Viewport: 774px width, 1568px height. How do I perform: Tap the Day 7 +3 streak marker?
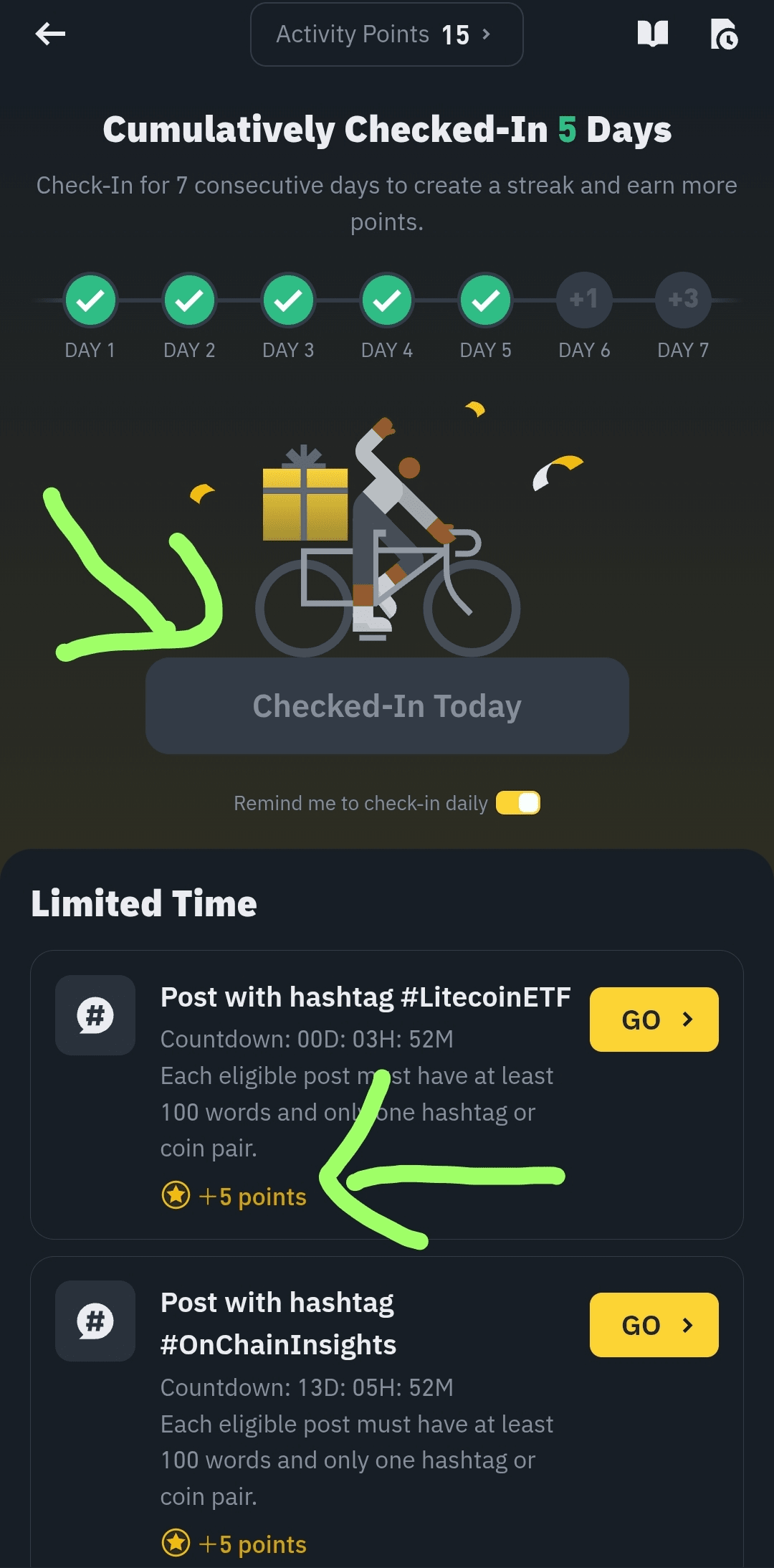[683, 300]
